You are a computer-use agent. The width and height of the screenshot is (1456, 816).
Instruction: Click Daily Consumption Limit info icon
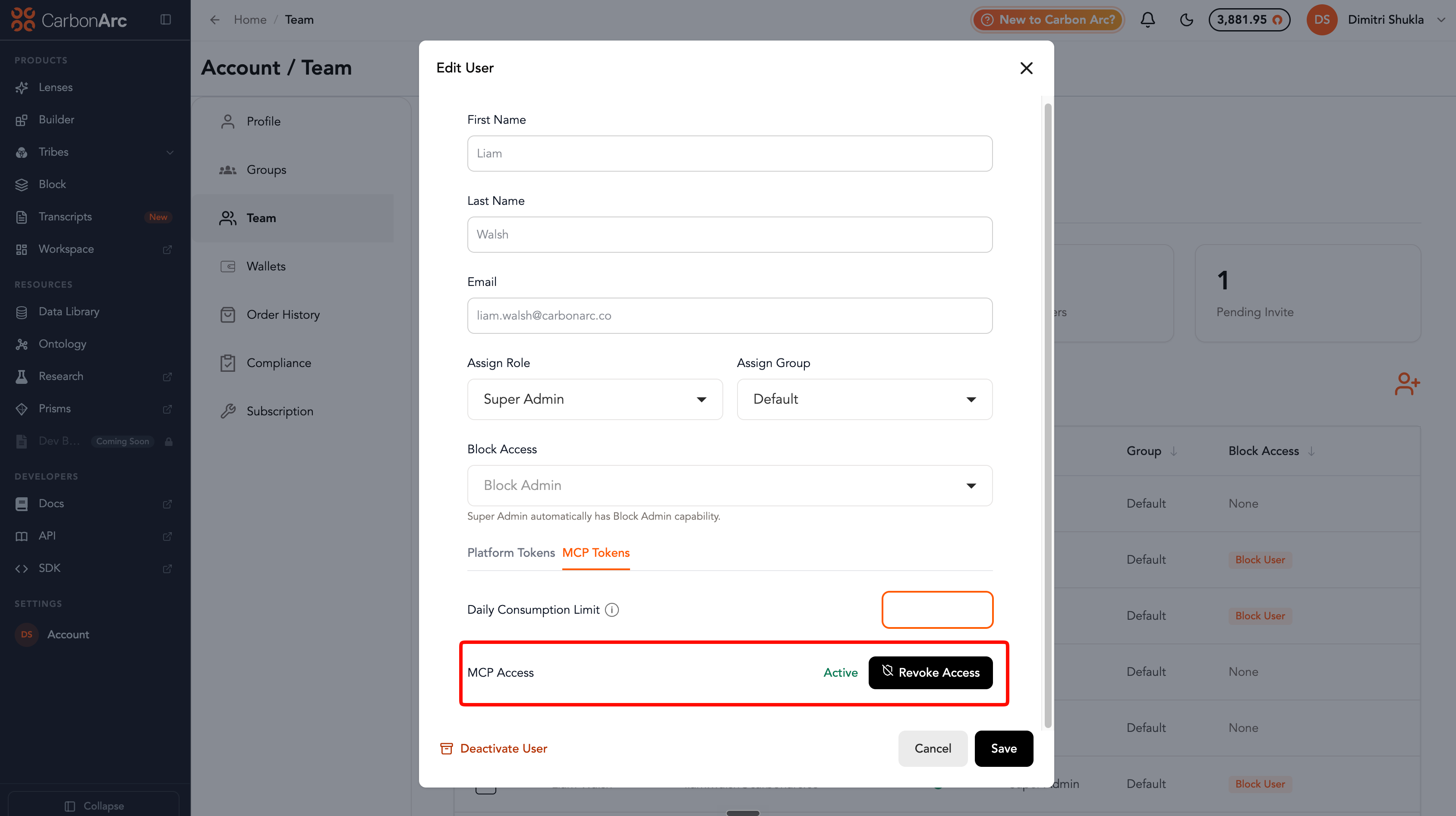611,610
